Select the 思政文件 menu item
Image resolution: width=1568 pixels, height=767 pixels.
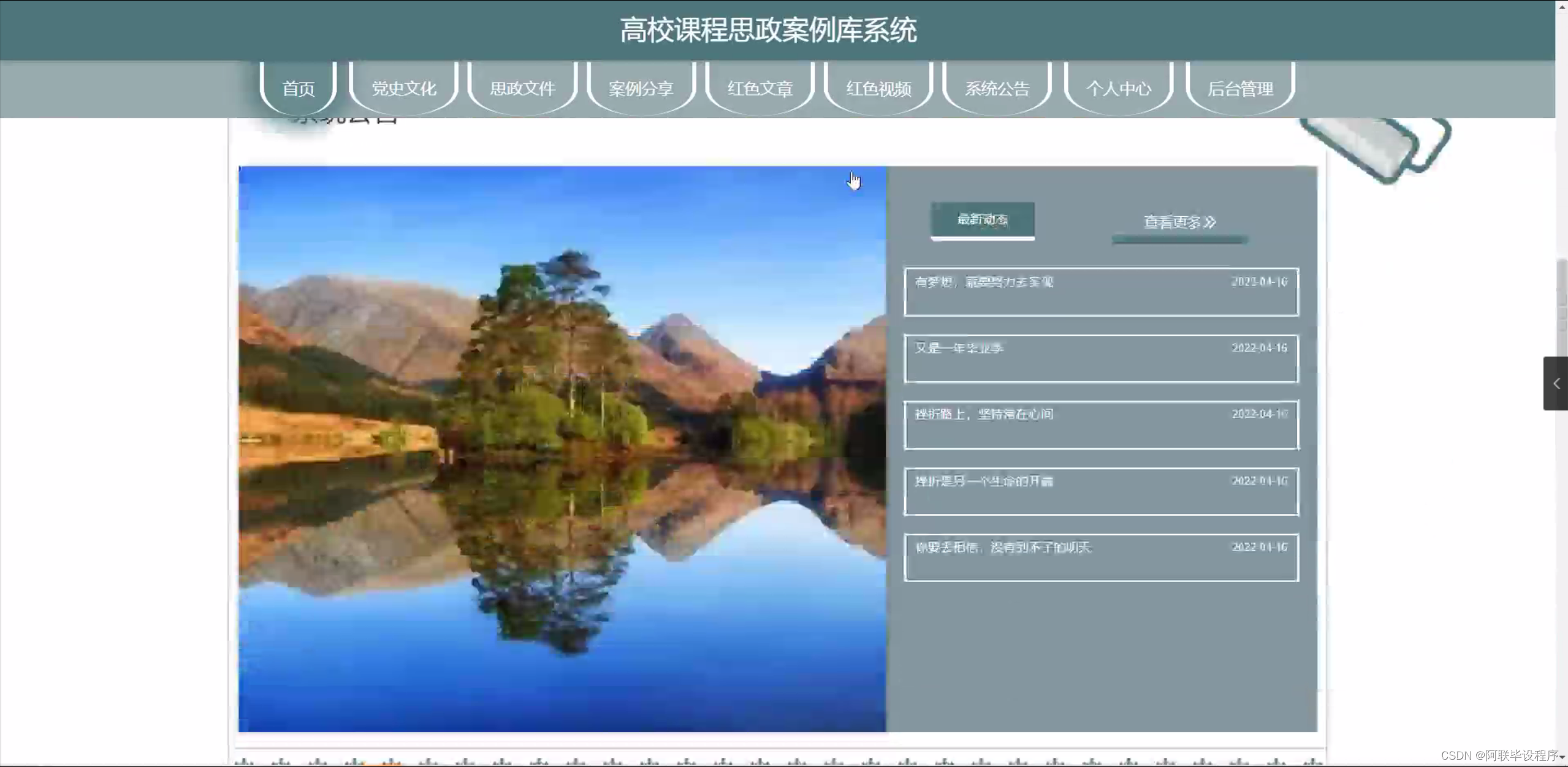tap(521, 89)
